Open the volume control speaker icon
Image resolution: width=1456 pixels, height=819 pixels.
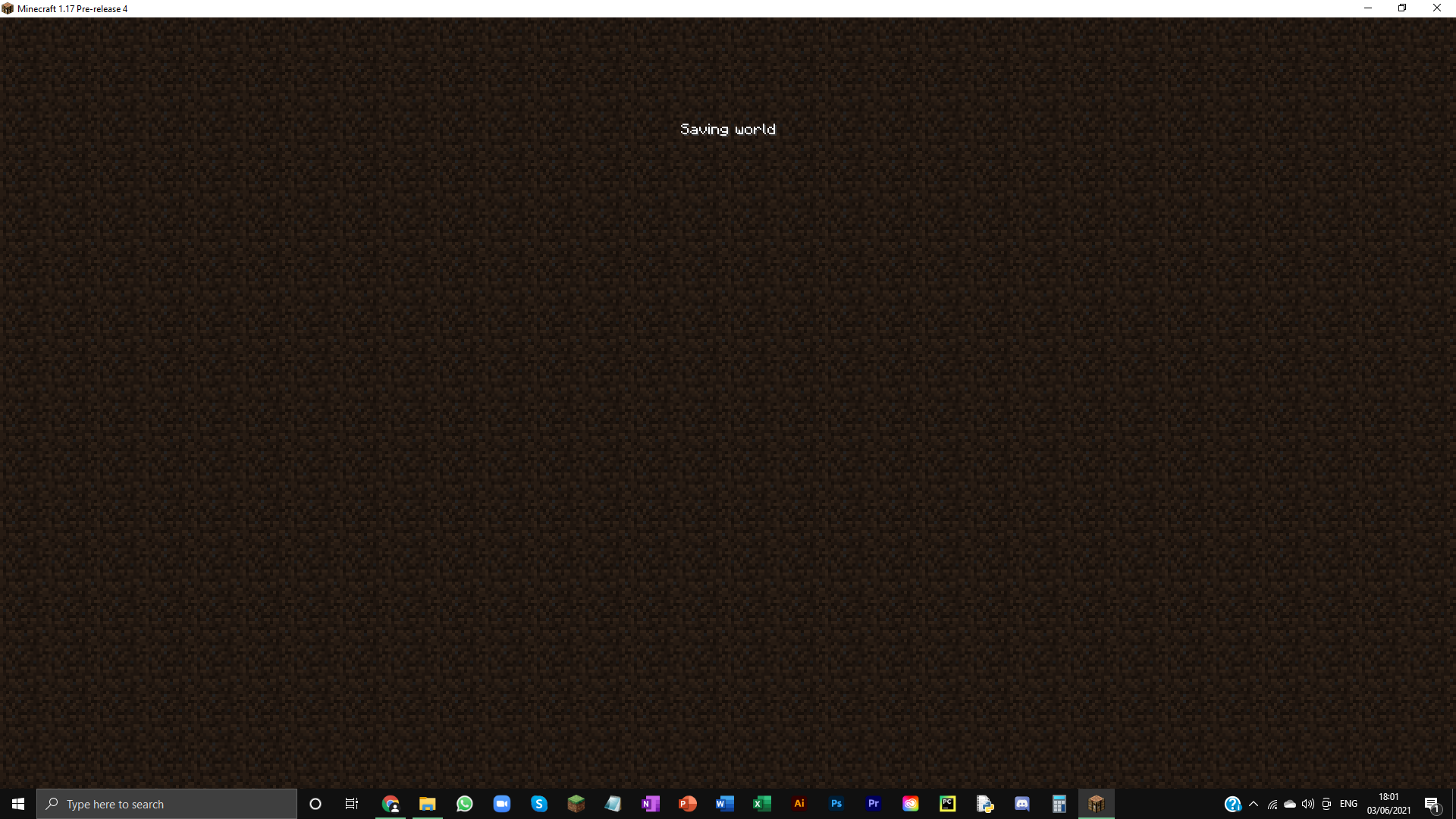[x=1308, y=804]
